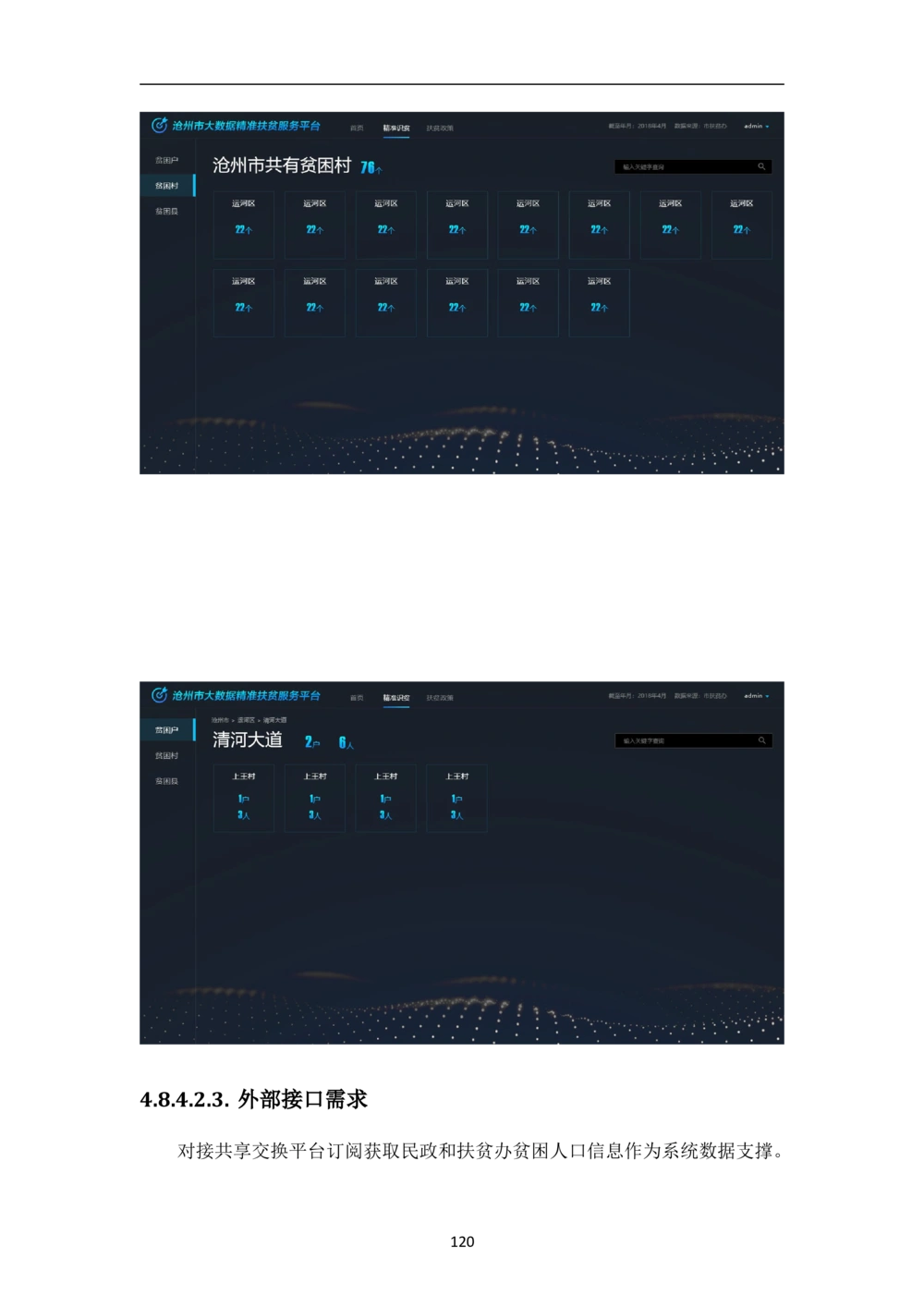Select the 精准识贫 tab on the 清河大道 page
Viewport: 924px width, 1308px height.
[396, 698]
